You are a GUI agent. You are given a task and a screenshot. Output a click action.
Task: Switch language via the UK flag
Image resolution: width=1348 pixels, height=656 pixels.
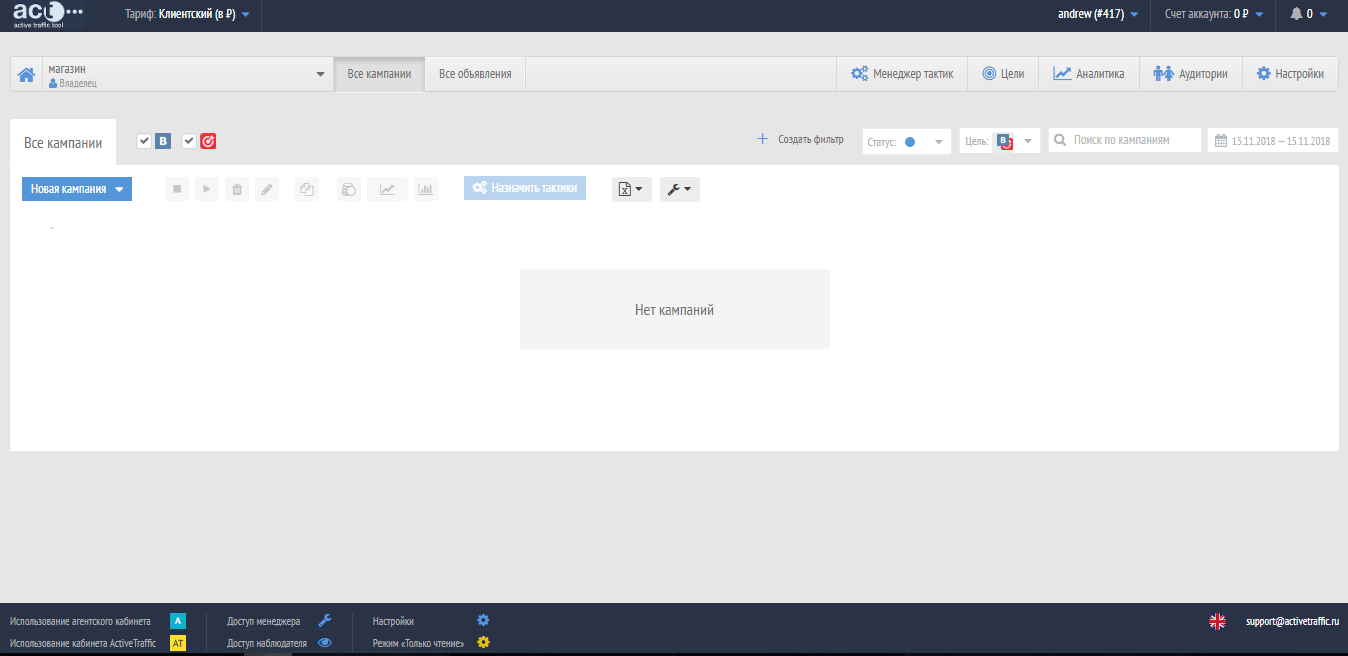tap(1217, 621)
